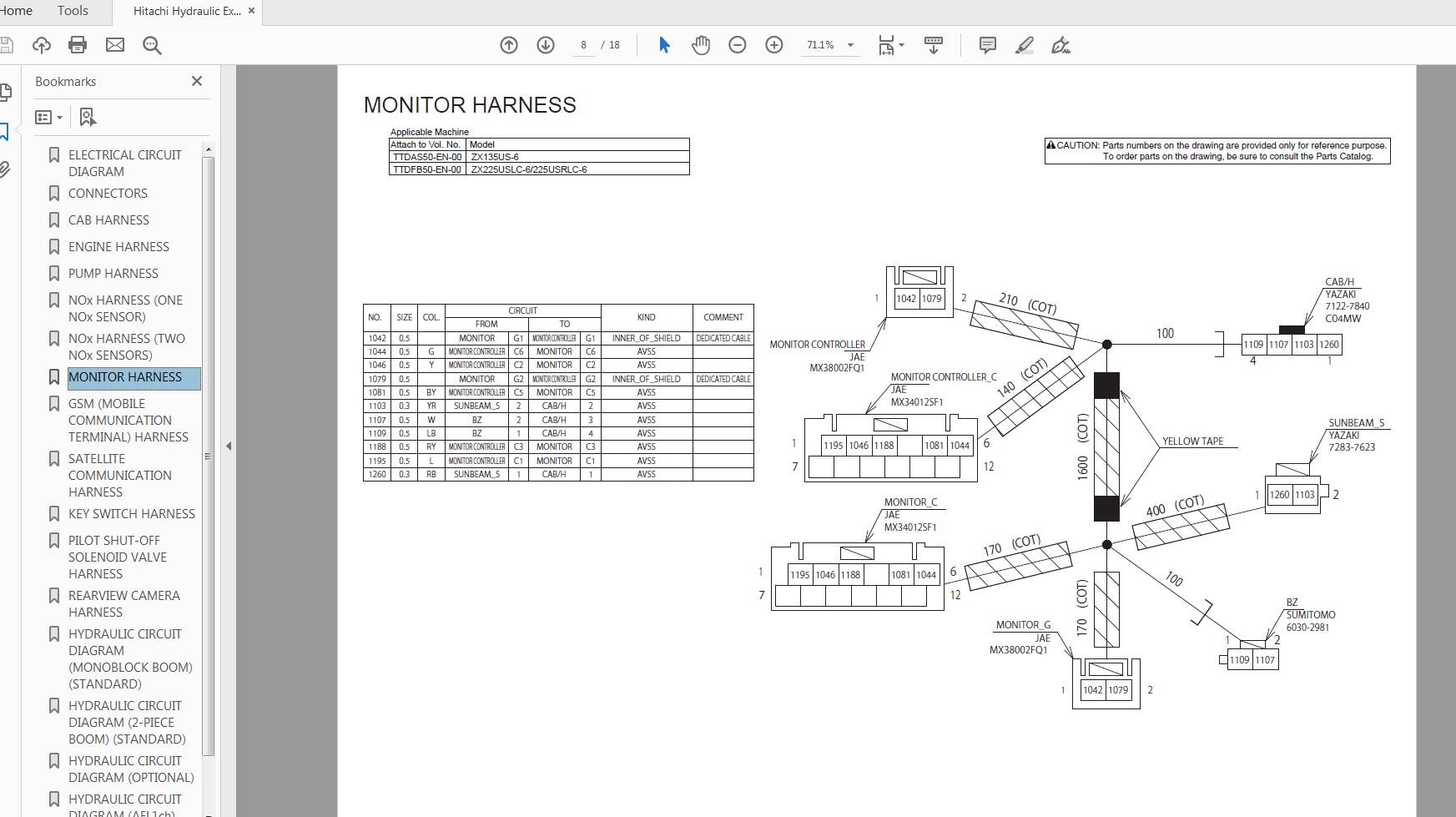Go to SATELLITE COMMUNICATION HARNESS bookmark
1456x817 pixels.
point(120,476)
